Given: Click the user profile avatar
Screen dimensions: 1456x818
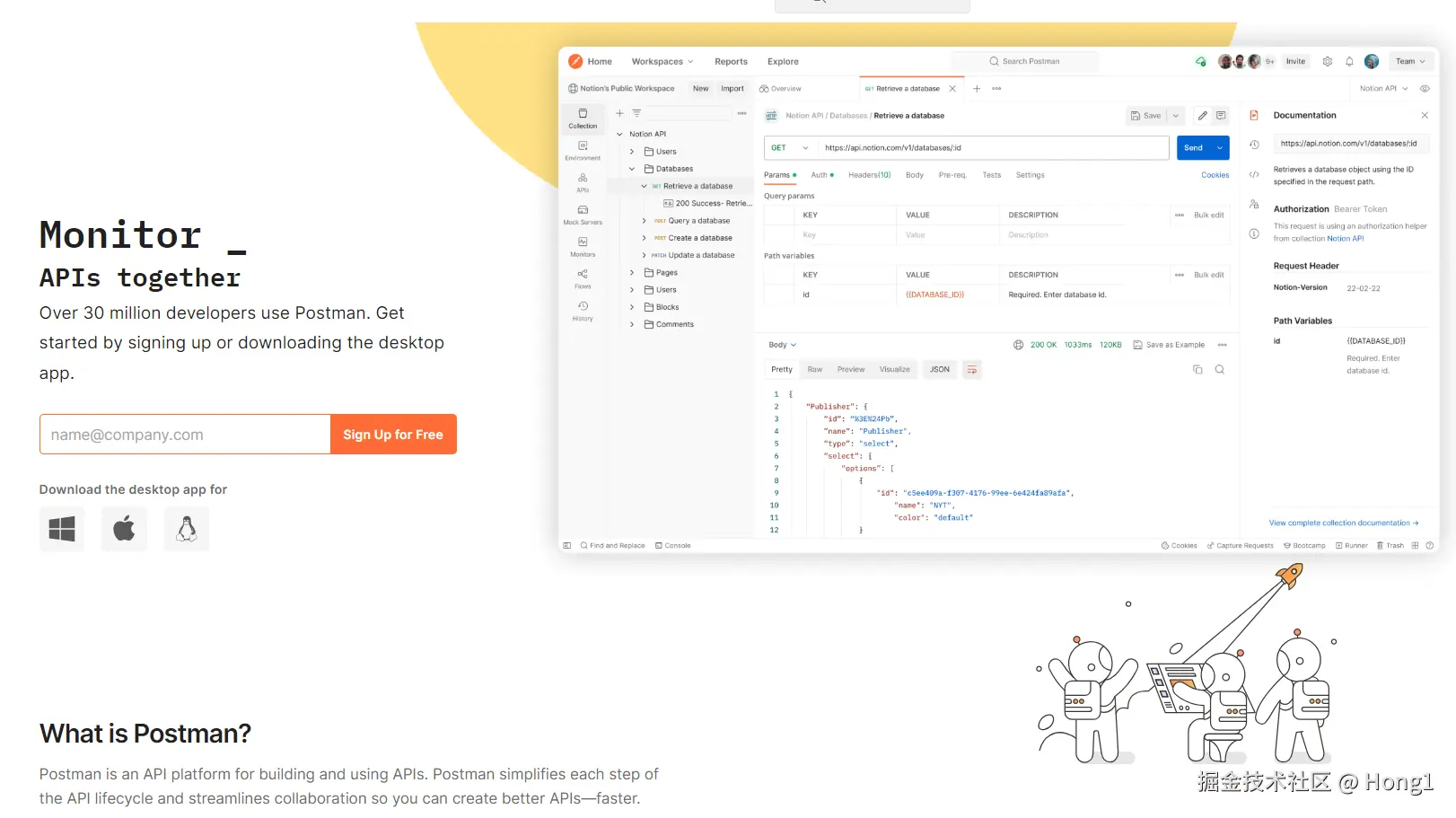Looking at the screenshot, I should pyautogui.click(x=1372, y=61).
